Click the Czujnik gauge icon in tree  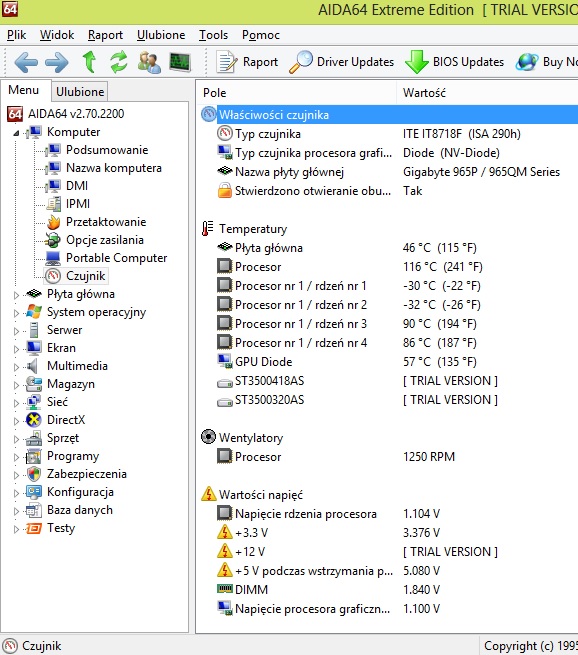pos(53,276)
